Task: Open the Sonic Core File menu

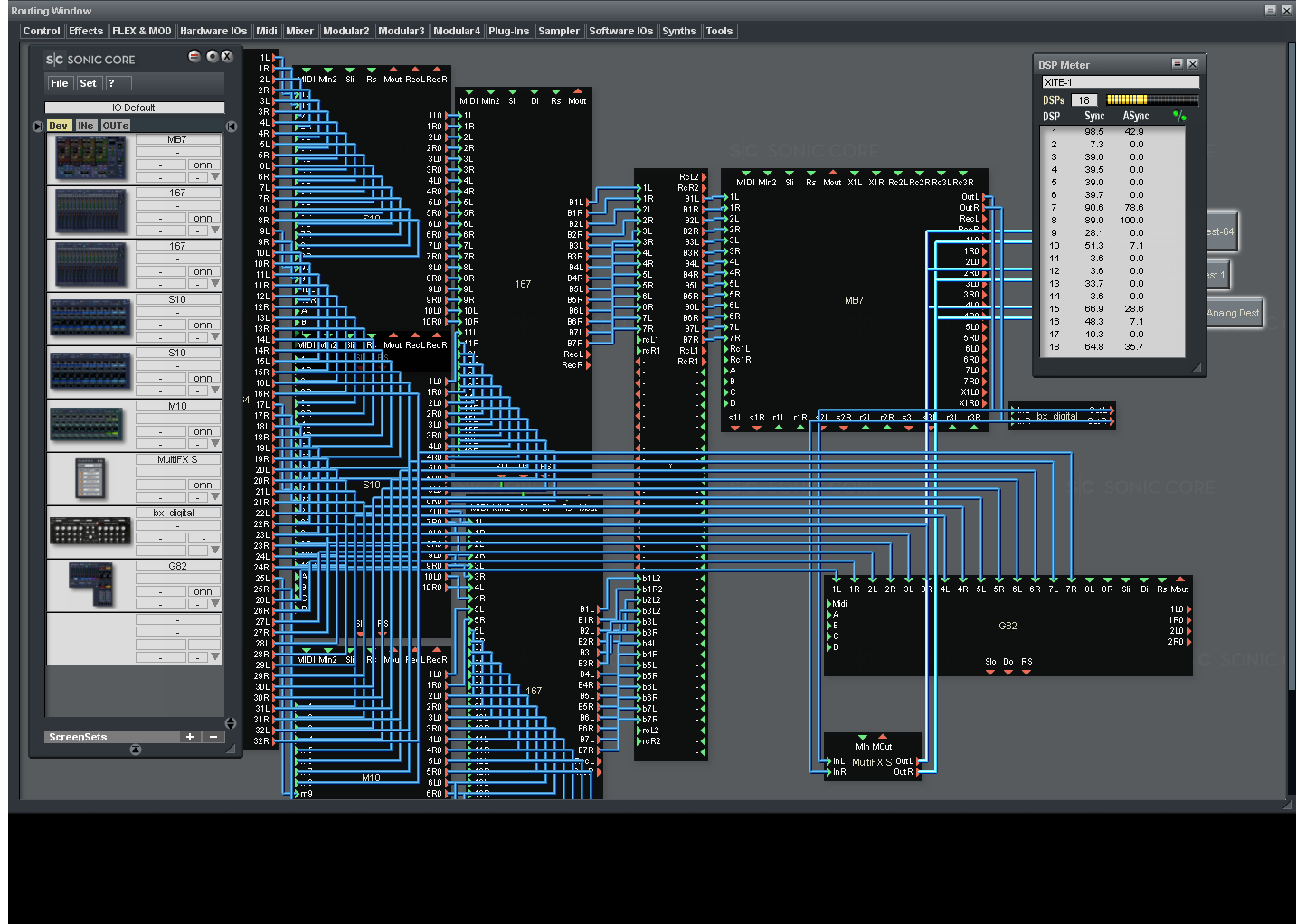Action: (60, 83)
